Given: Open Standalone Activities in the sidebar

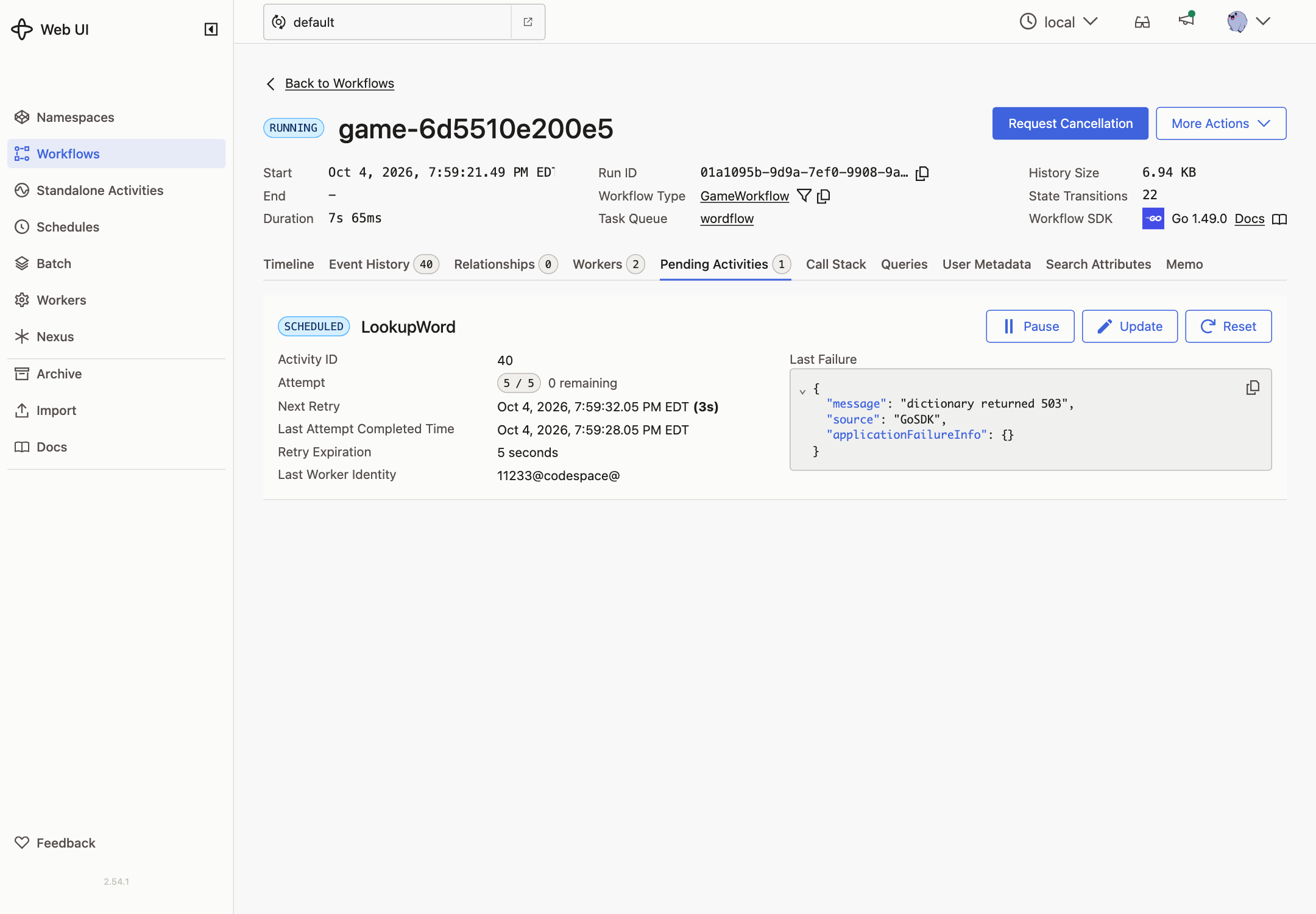Looking at the screenshot, I should click(116, 190).
